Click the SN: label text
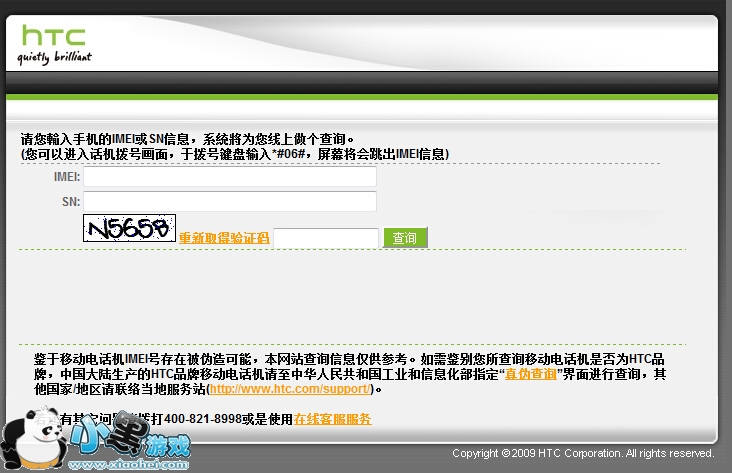732x473 pixels. point(71,201)
